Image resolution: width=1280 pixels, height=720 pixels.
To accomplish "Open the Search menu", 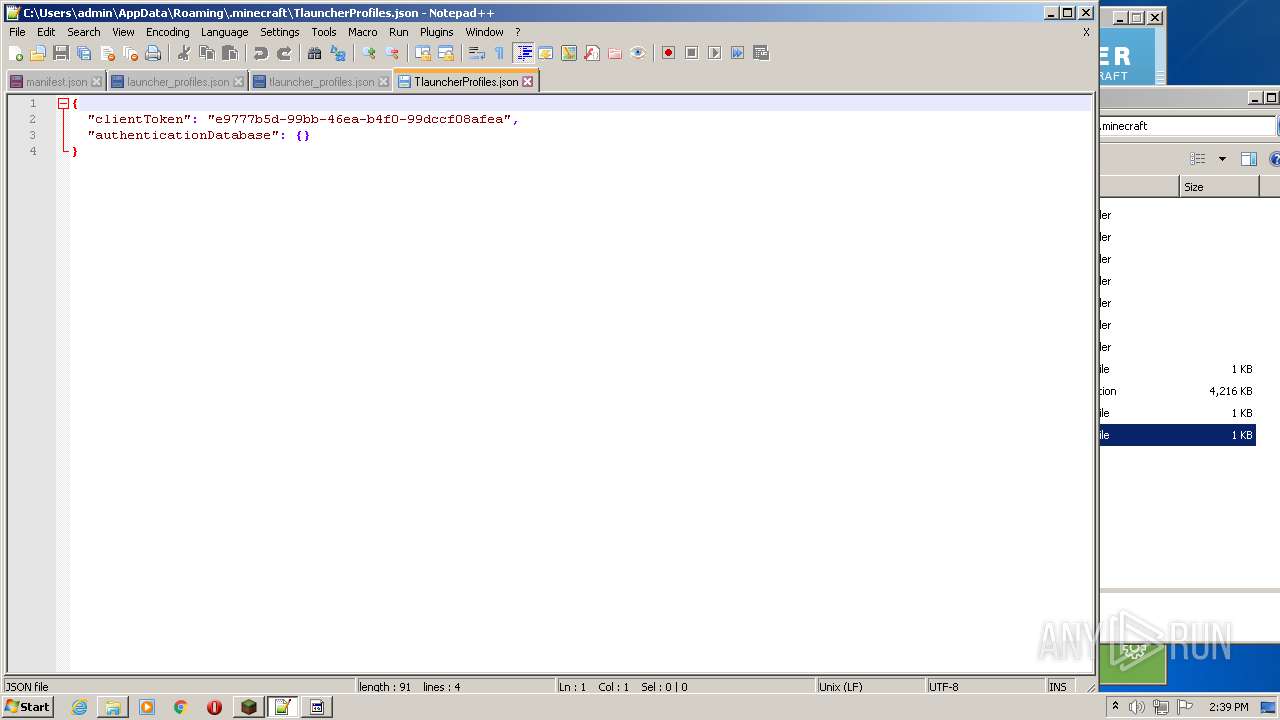I will pos(84,32).
